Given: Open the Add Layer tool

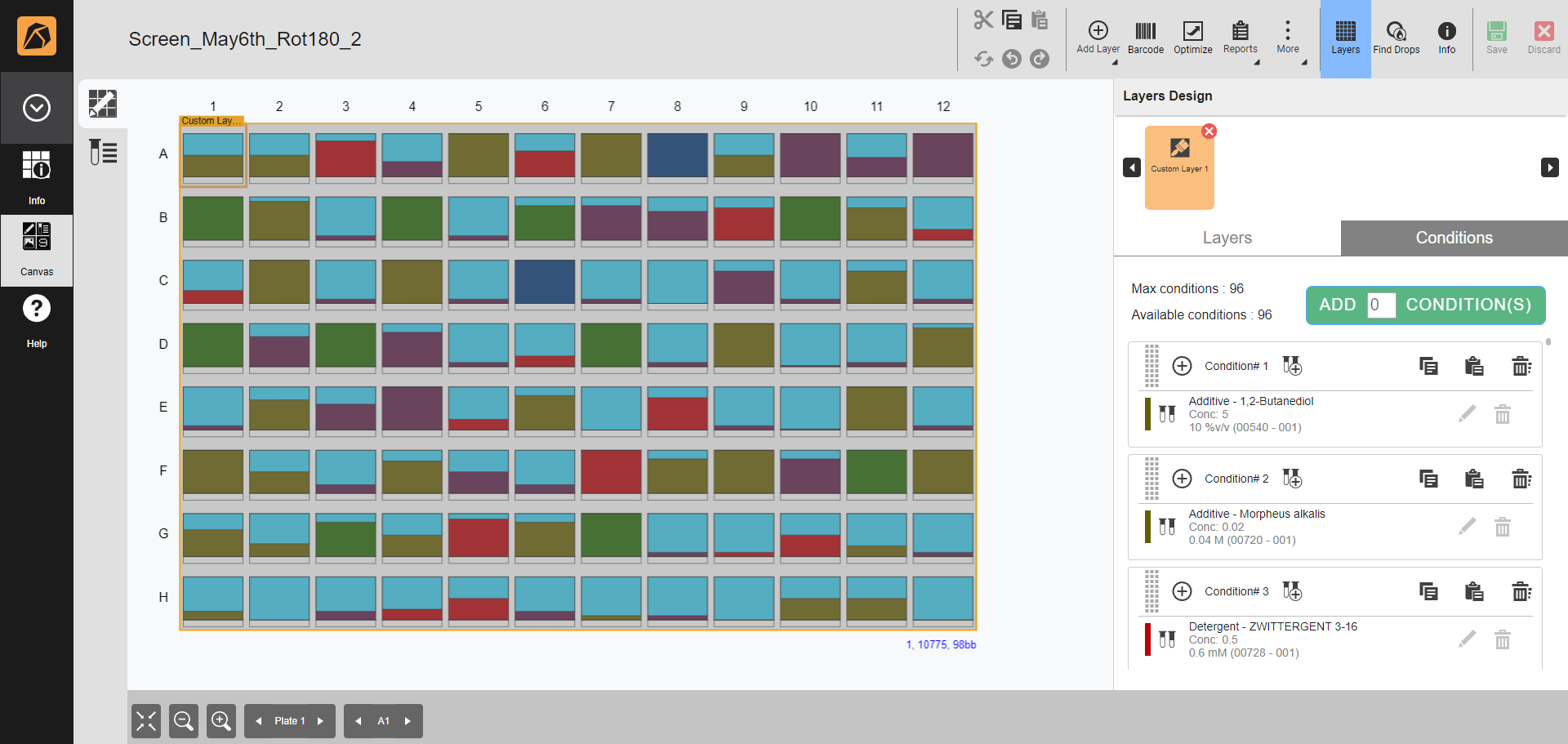Looking at the screenshot, I should point(1098,38).
